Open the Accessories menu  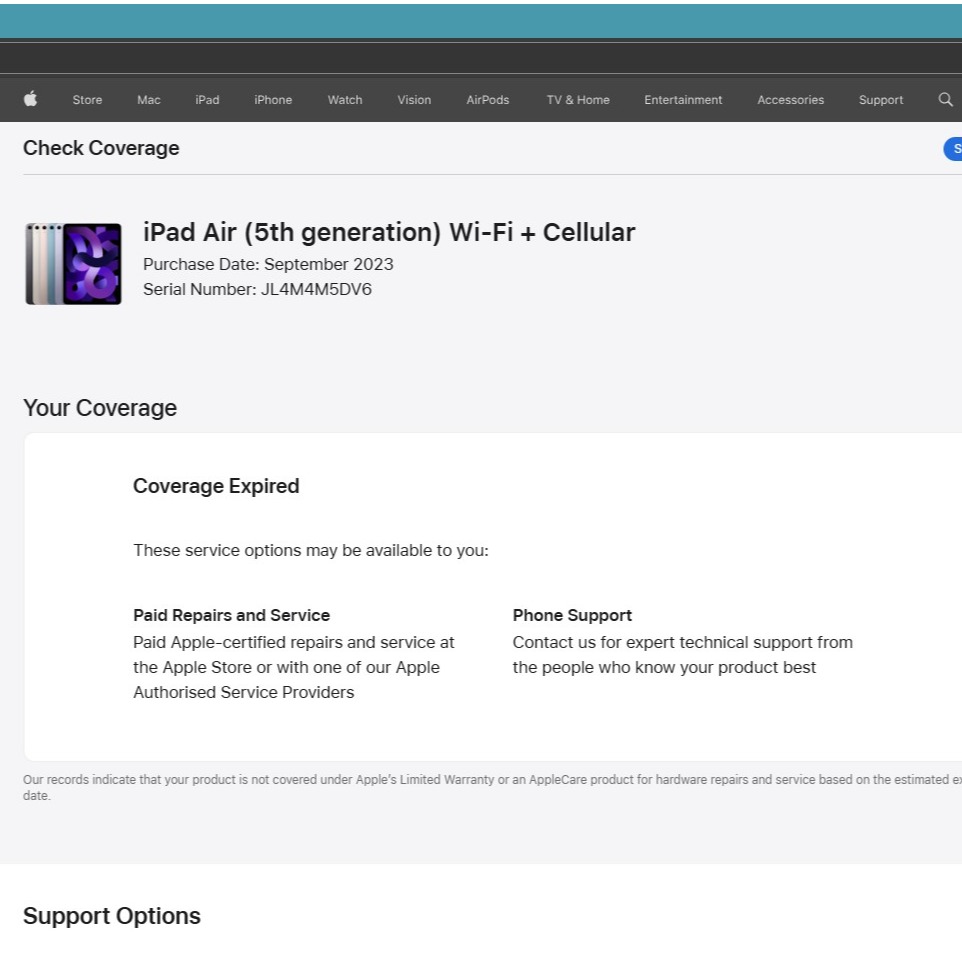point(790,100)
